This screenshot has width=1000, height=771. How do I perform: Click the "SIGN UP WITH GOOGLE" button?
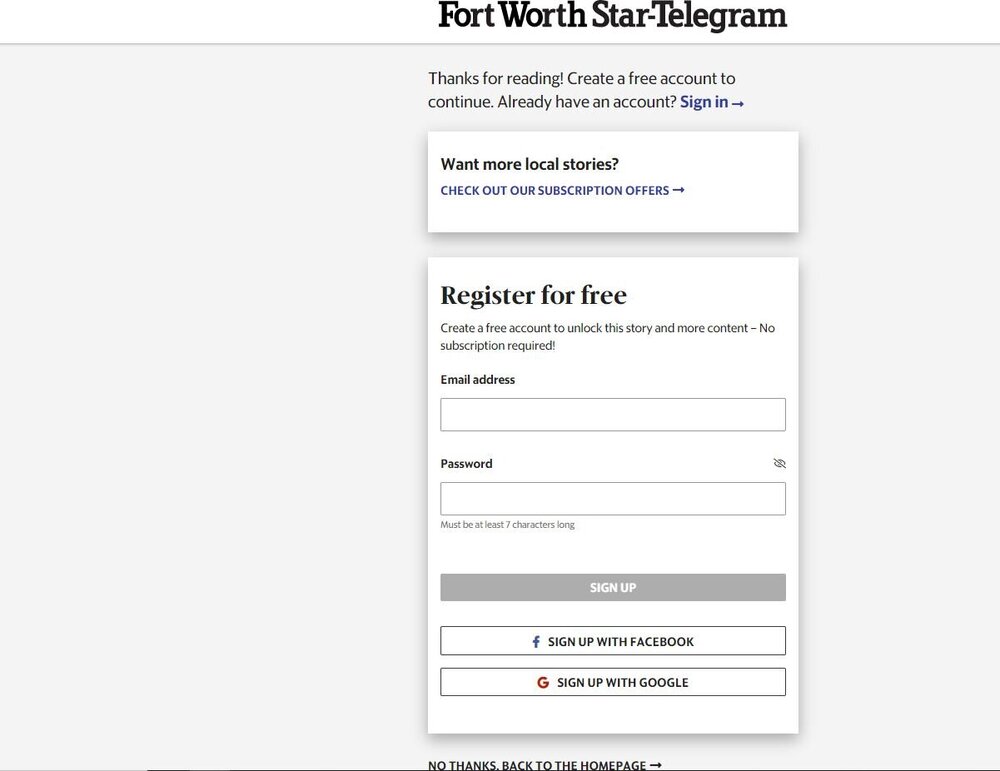[613, 682]
